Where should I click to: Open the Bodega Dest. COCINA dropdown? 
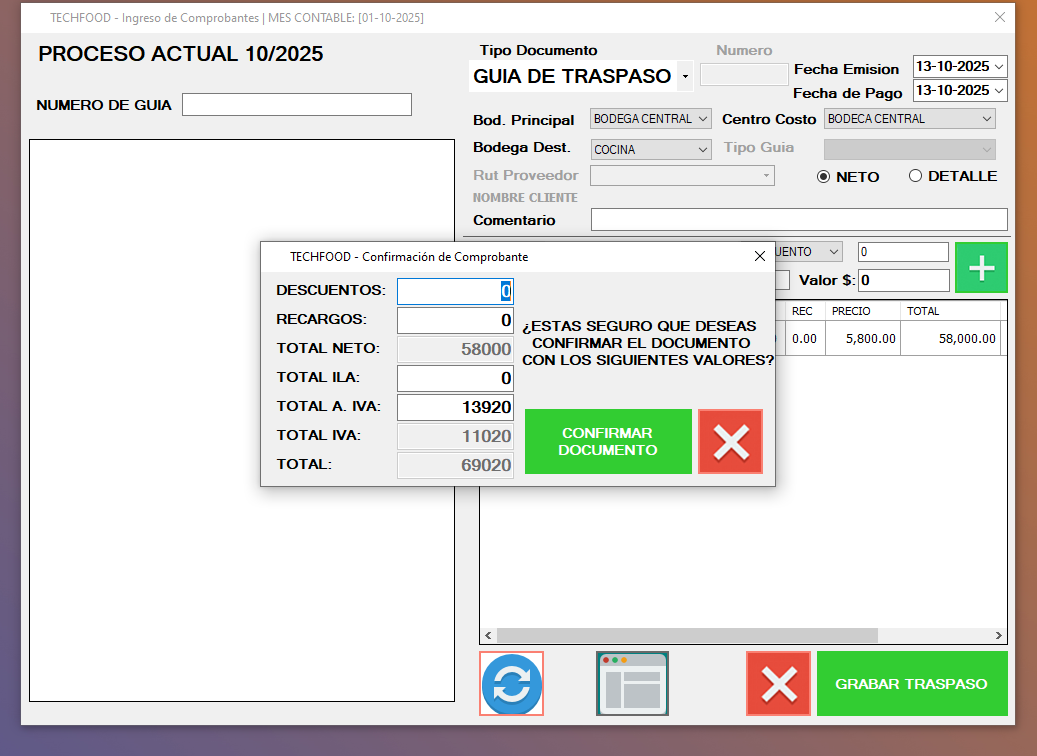point(702,150)
